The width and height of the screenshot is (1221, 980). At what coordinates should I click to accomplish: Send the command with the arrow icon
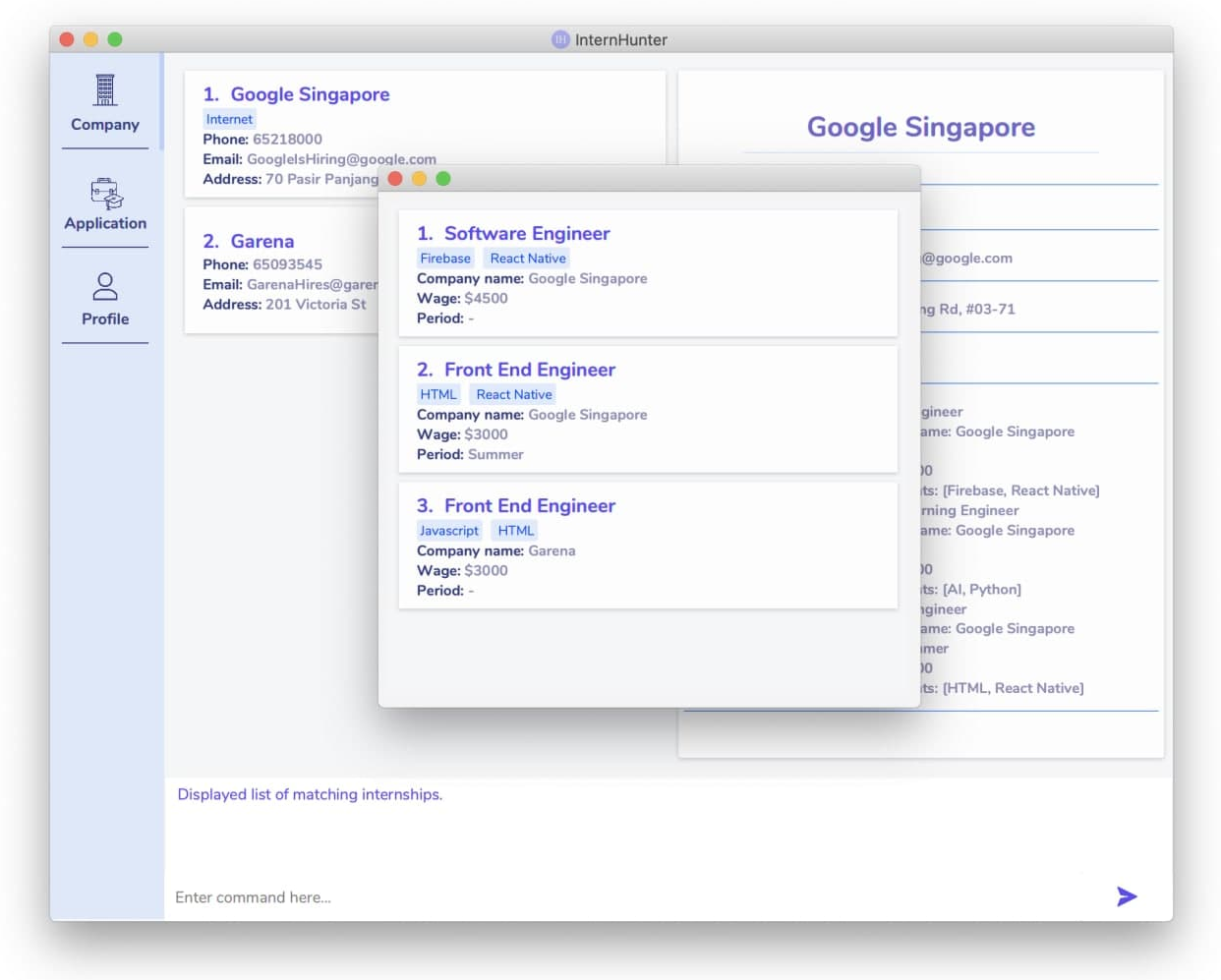(1127, 896)
